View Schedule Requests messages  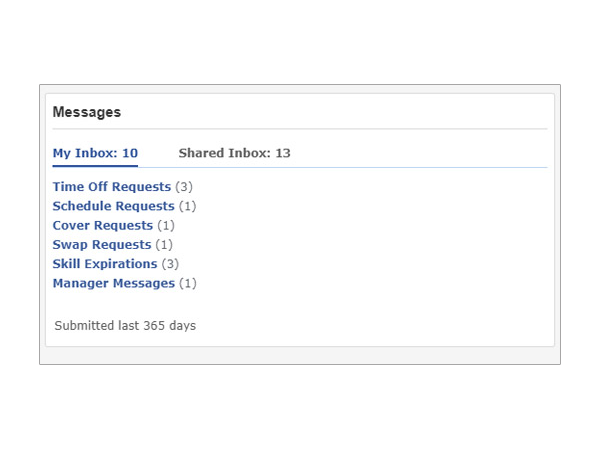(x=113, y=206)
